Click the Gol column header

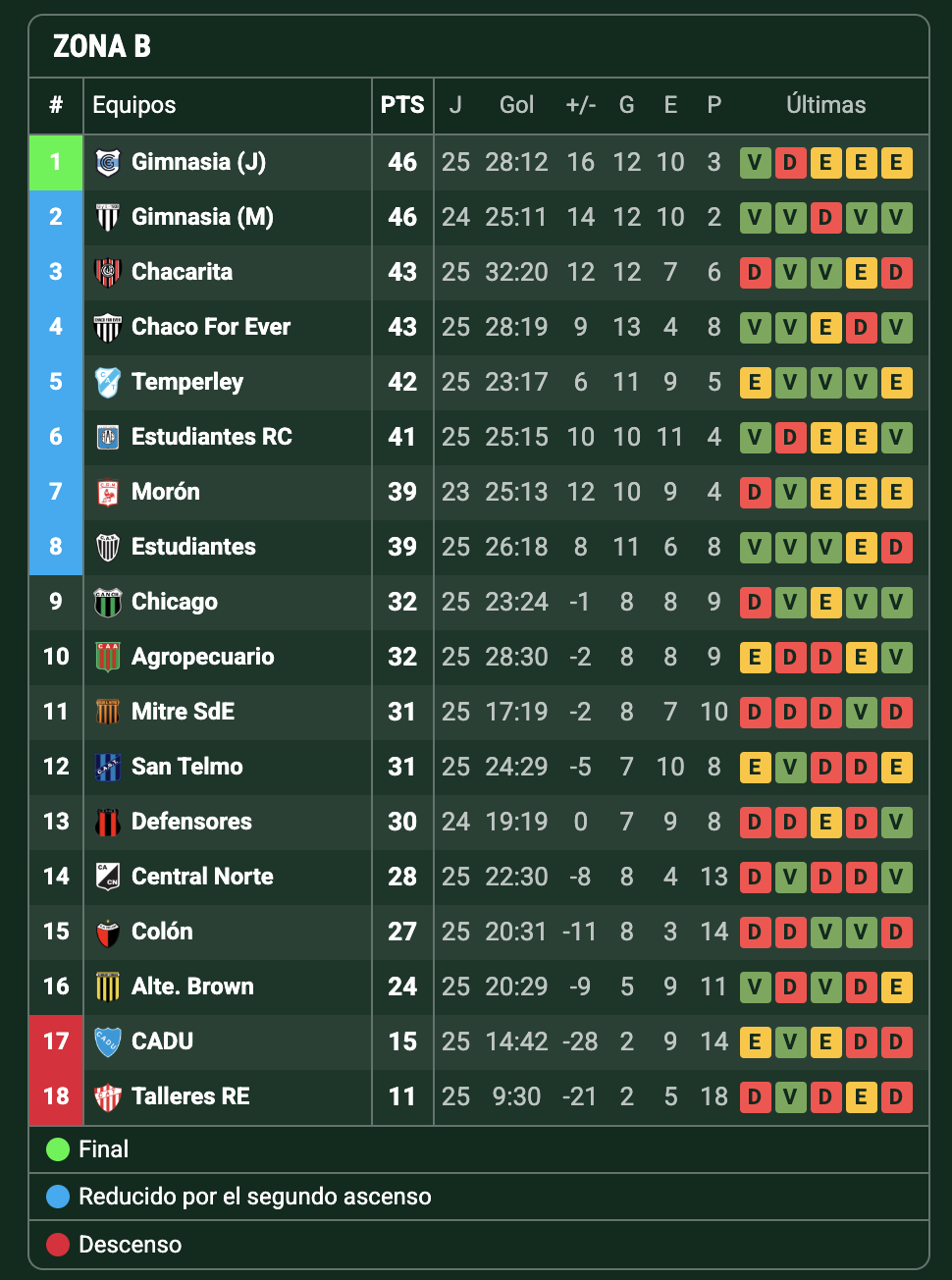(517, 105)
